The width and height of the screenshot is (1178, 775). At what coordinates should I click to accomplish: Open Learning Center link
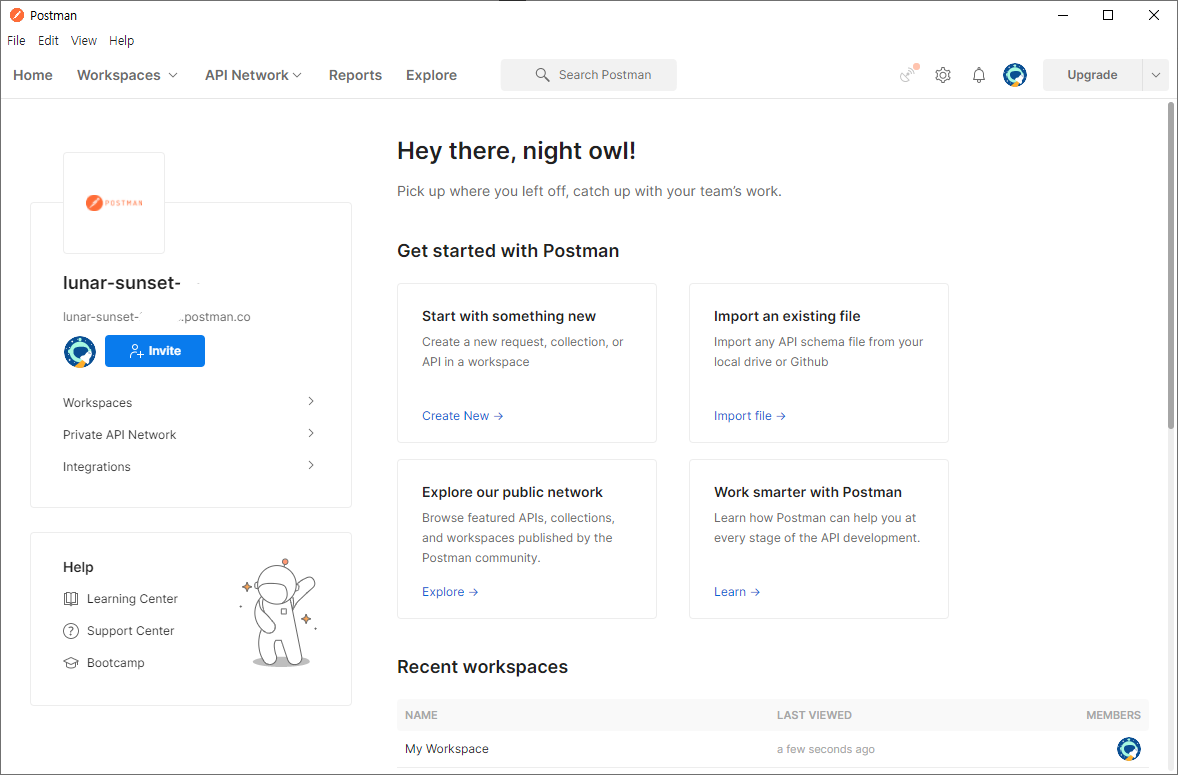pos(132,599)
